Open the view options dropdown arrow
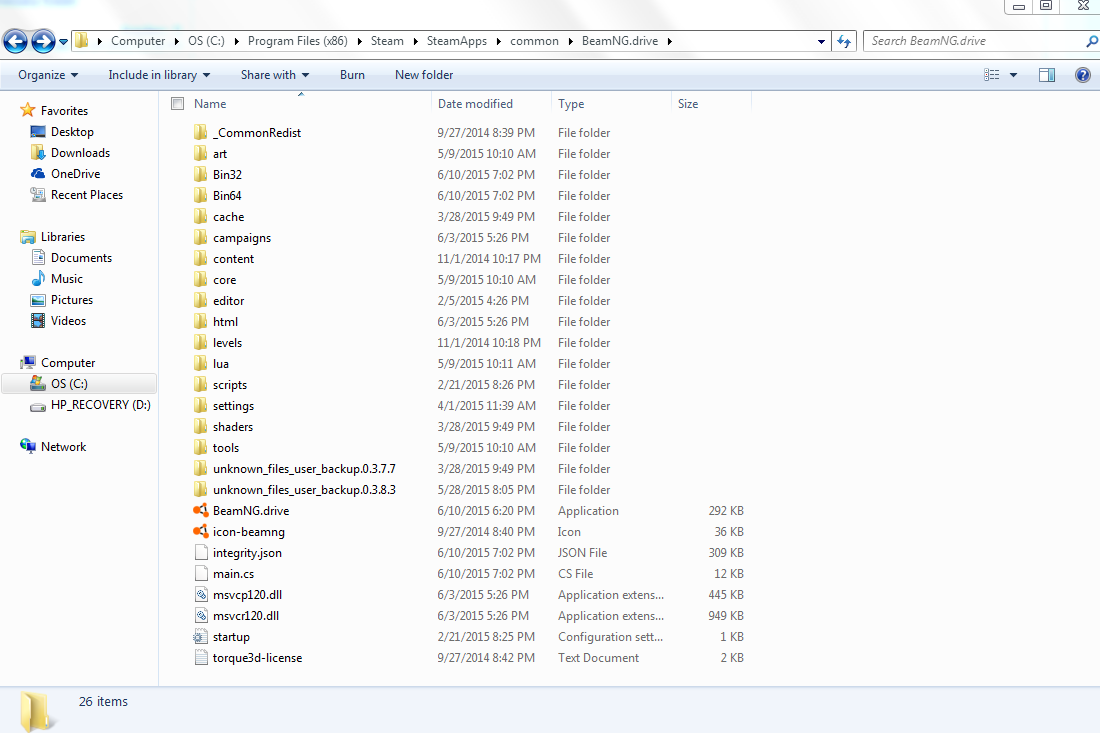Screen dimensions: 1100x733 click(1013, 75)
